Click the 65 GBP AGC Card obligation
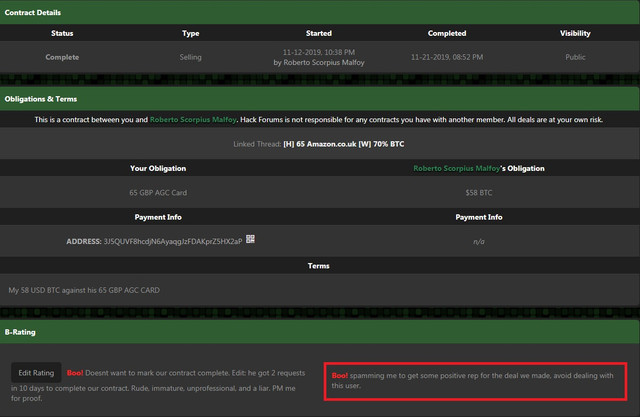The image size is (640, 417). point(158,193)
